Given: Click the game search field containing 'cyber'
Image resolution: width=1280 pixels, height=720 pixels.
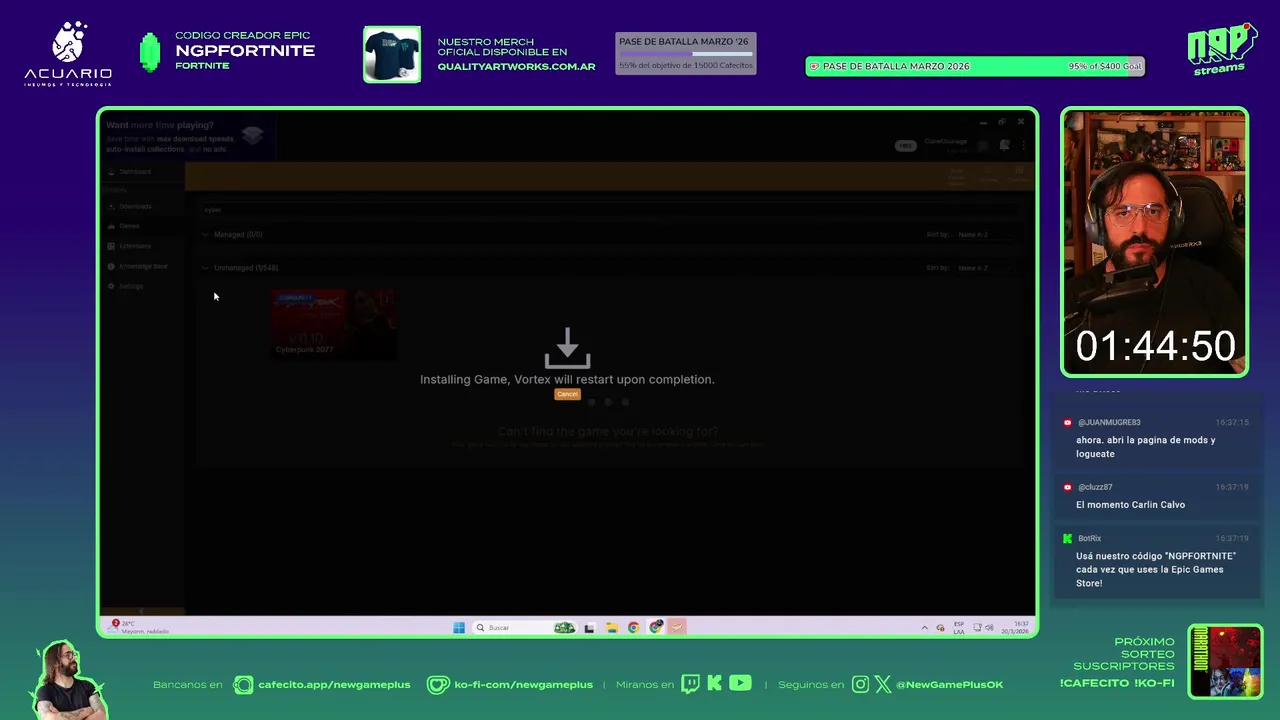Looking at the screenshot, I should coord(610,210).
